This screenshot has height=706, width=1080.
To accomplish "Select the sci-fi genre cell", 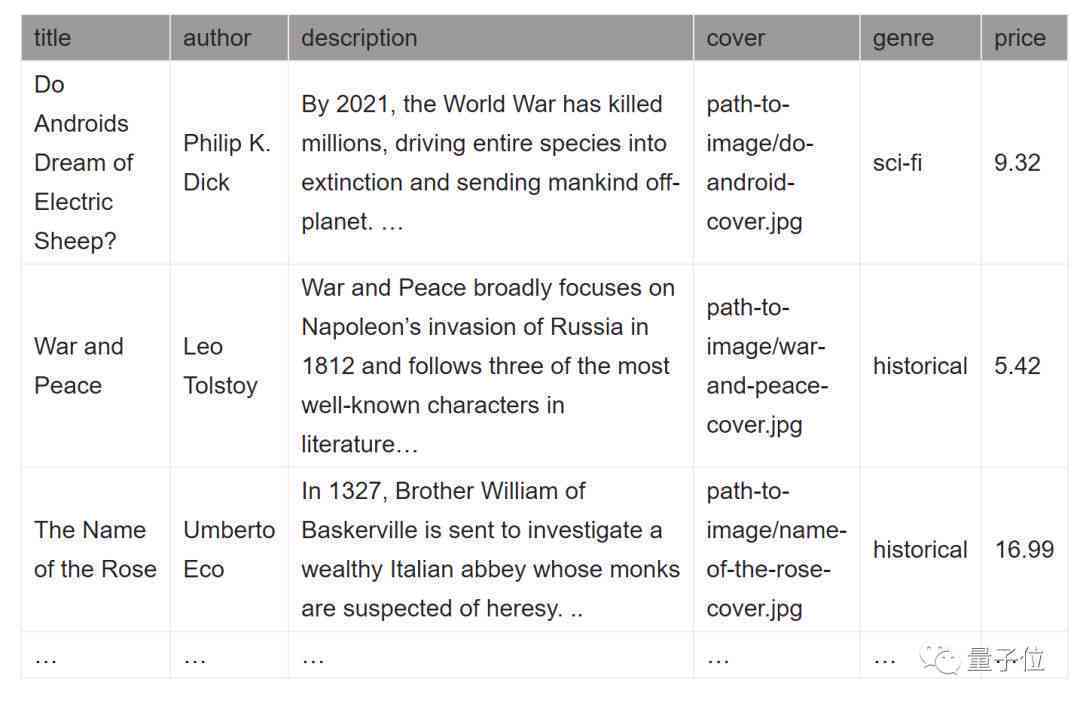I will coord(920,163).
